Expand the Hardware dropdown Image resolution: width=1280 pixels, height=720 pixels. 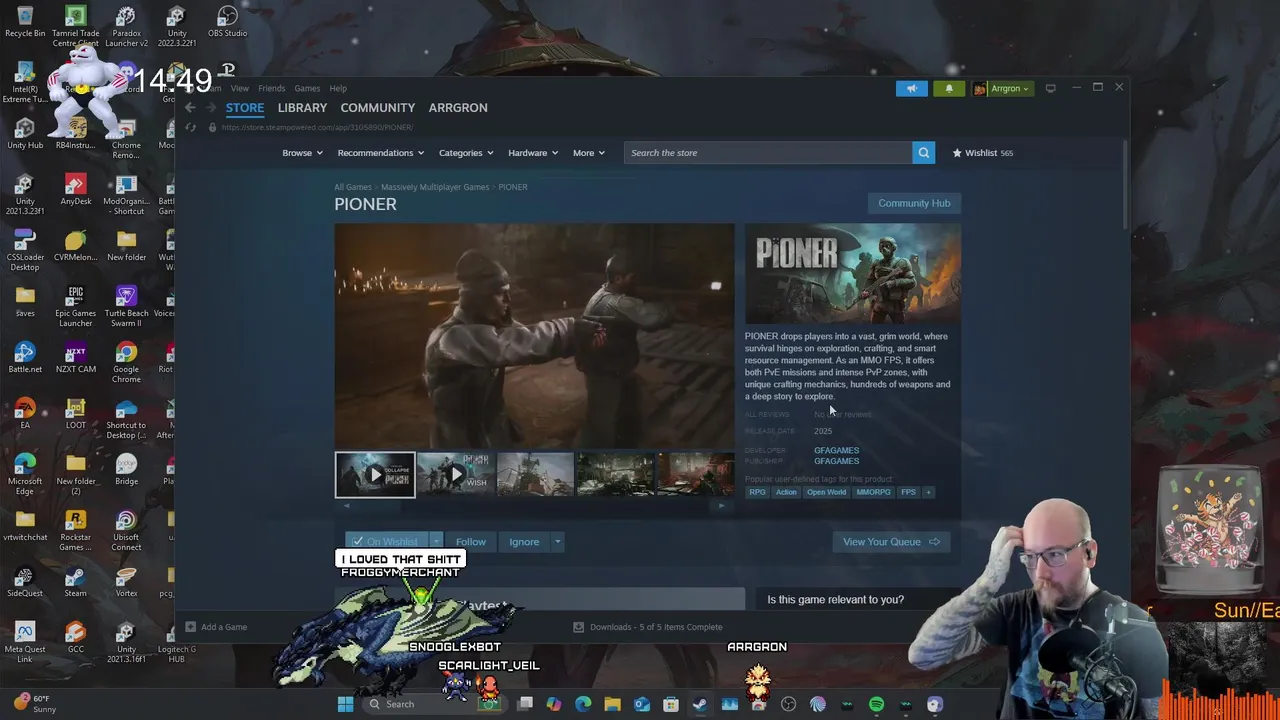533,153
